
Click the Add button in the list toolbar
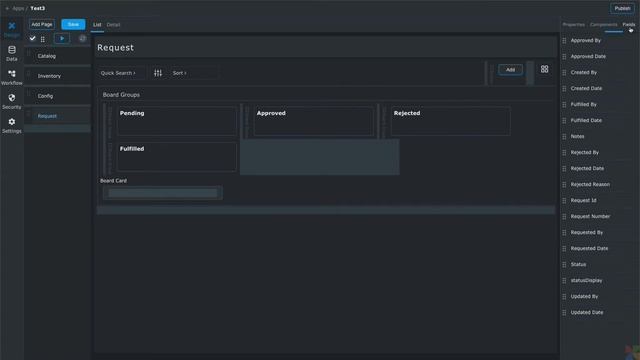510,70
